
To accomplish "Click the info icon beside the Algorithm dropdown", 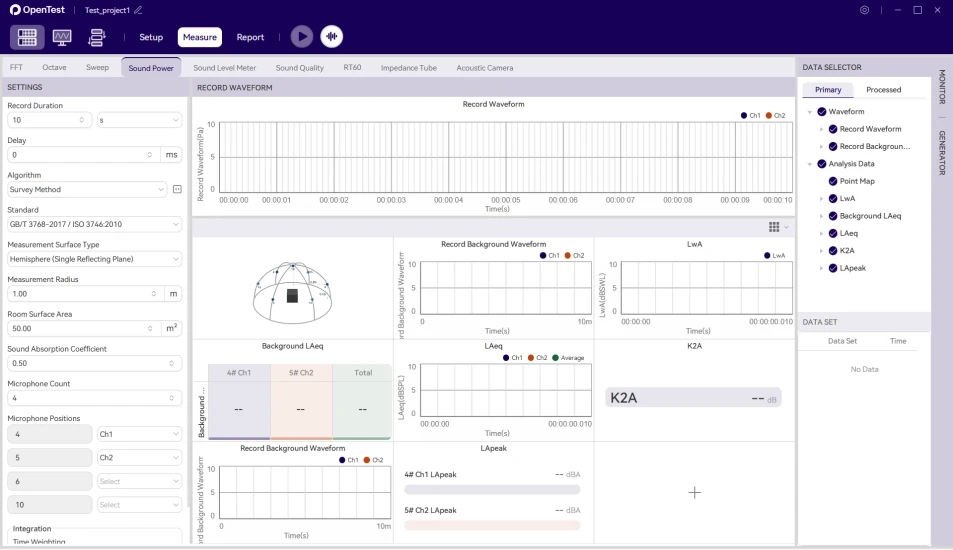I will tap(177, 189).
